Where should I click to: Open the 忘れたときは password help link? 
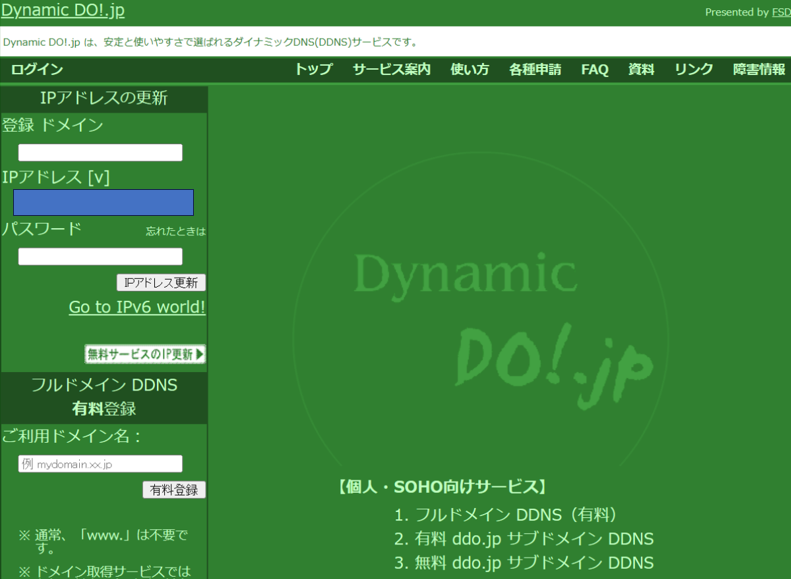[x=176, y=231]
